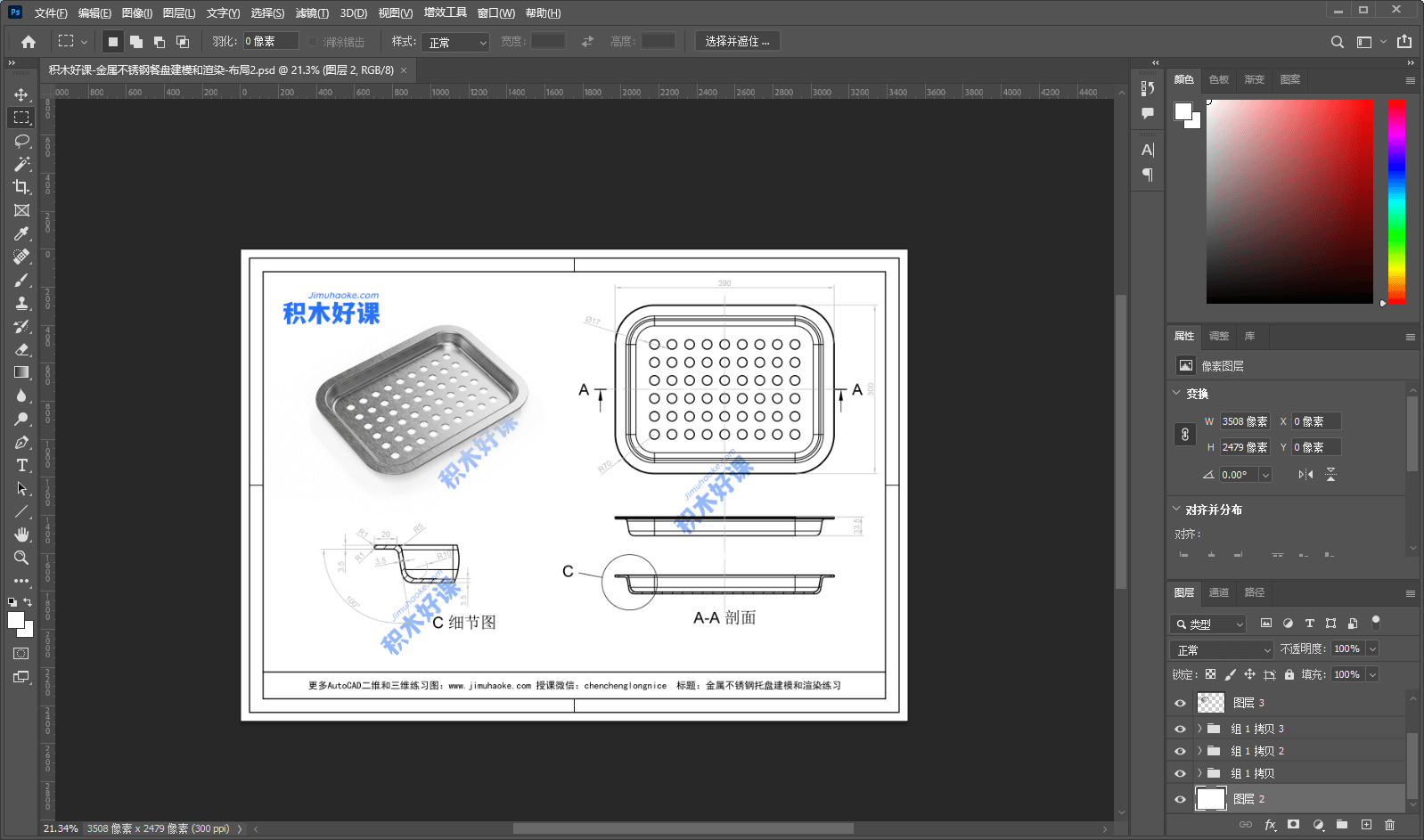Select the Eyedropper tool
Image resolution: width=1424 pixels, height=840 pixels.
(21, 233)
